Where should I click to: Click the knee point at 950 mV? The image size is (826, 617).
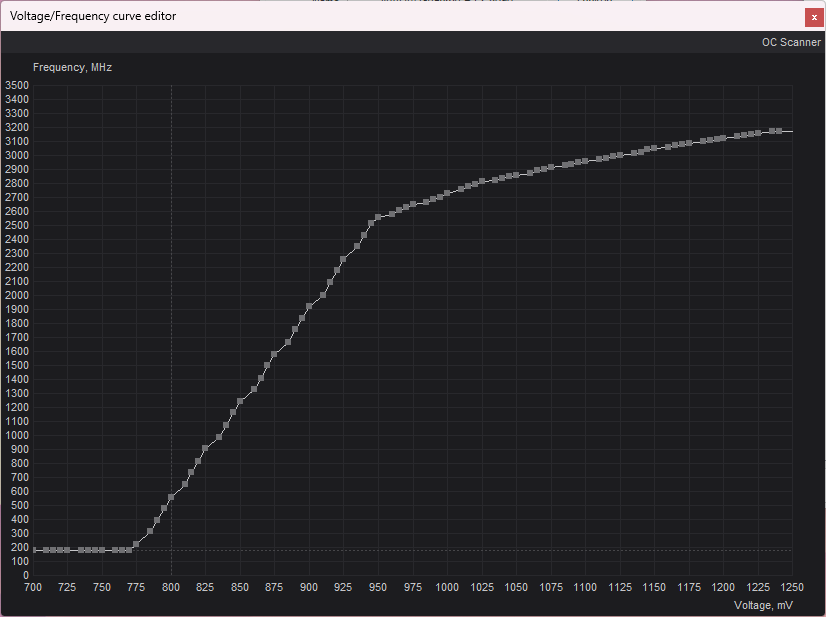click(x=378, y=217)
